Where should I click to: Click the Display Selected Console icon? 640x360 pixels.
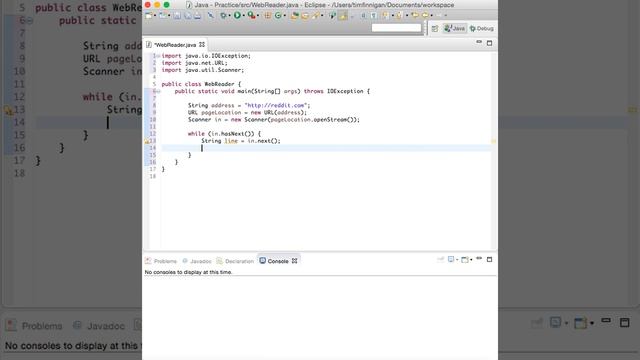click(451, 260)
